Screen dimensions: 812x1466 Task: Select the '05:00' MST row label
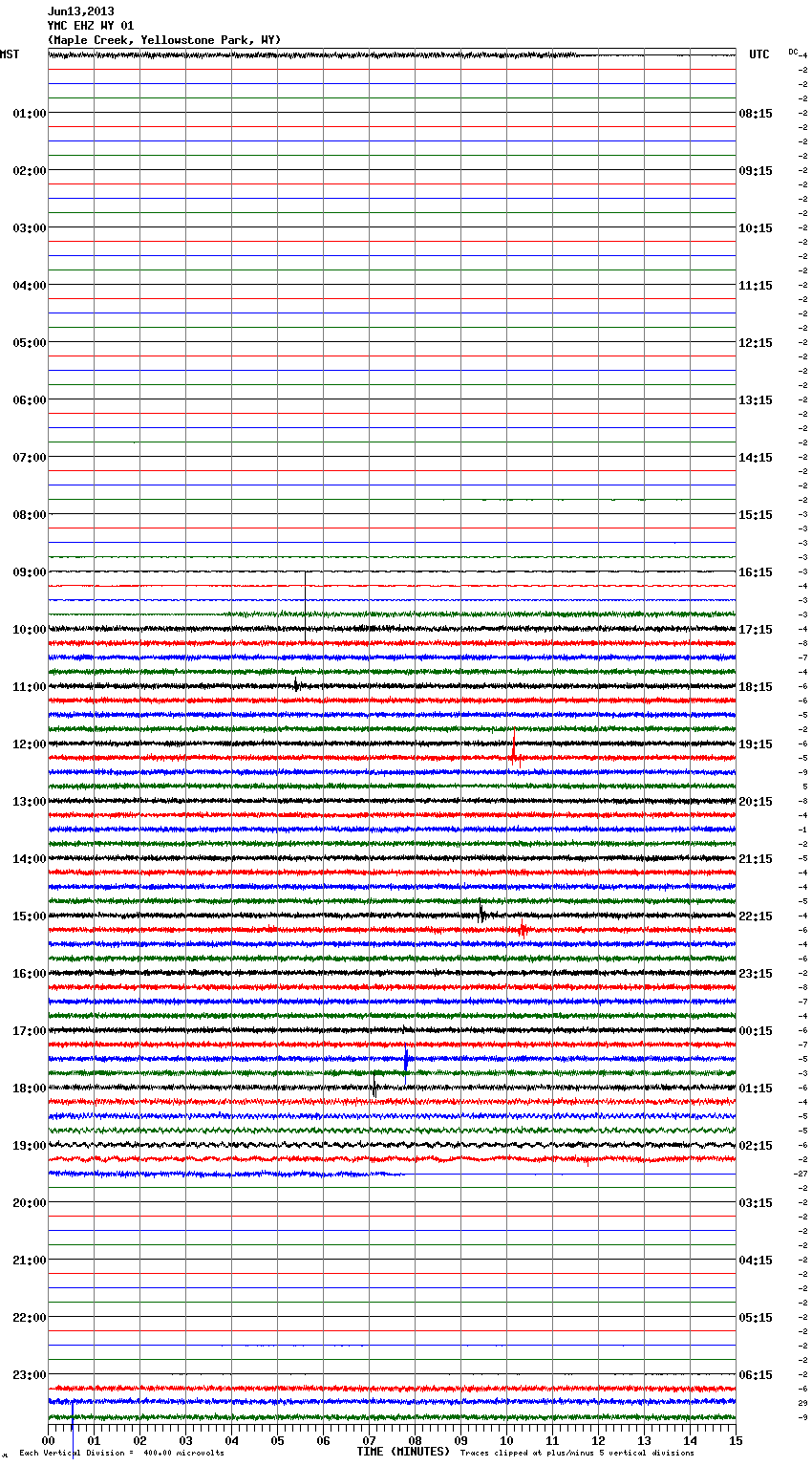tap(29, 343)
